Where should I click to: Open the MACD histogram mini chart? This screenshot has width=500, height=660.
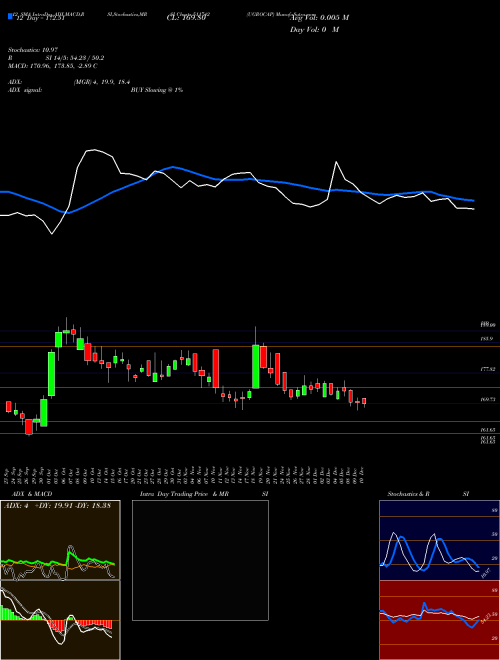click(x=60, y=620)
